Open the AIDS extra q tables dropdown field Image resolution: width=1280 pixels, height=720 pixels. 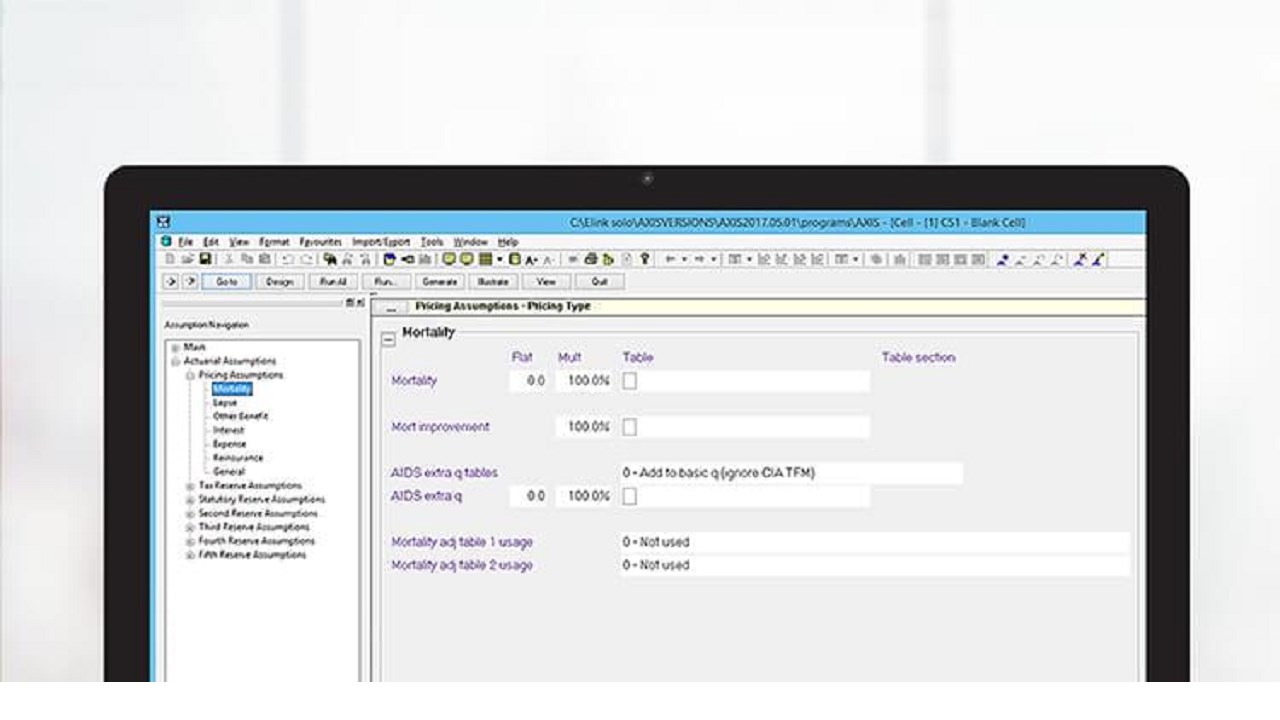click(x=791, y=473)
